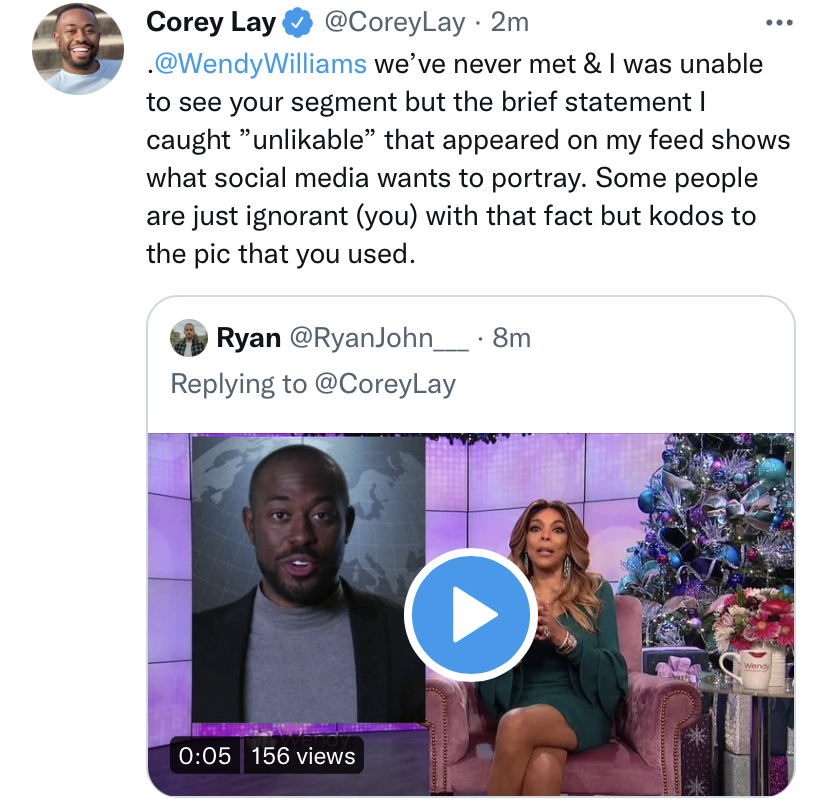Click the 156 views counter
Screen dimensions: 819x805
click(x=303, y=756)
